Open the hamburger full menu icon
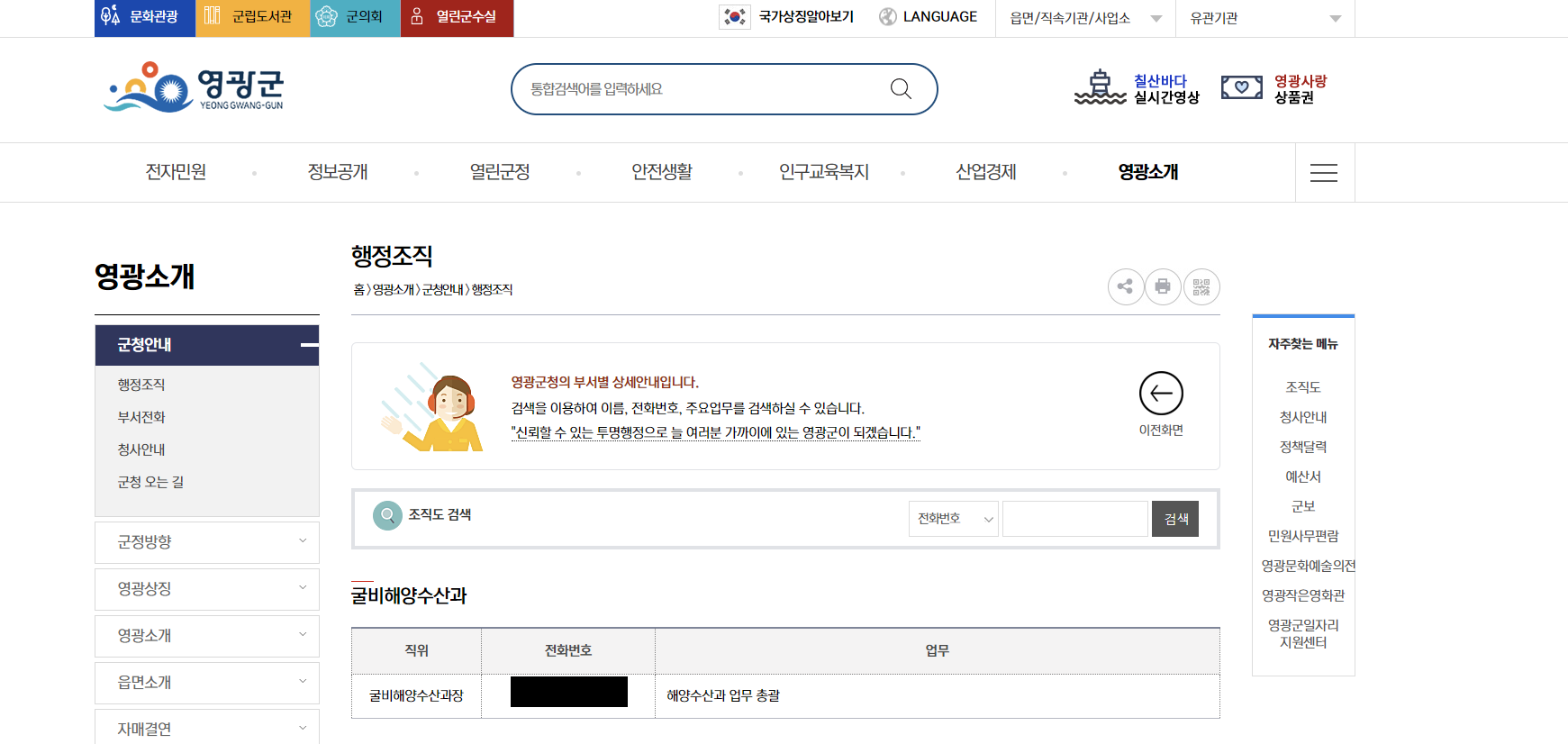The height and width of the screenshot is (744, 1568). (1324, 173)
